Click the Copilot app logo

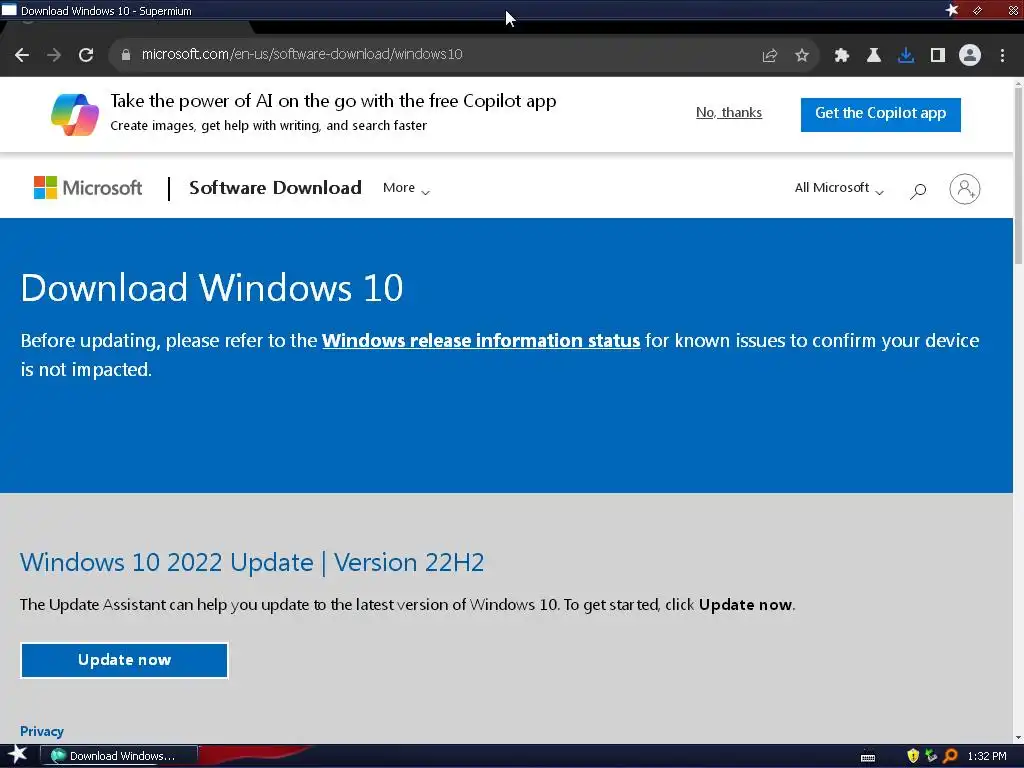[75, 114]
